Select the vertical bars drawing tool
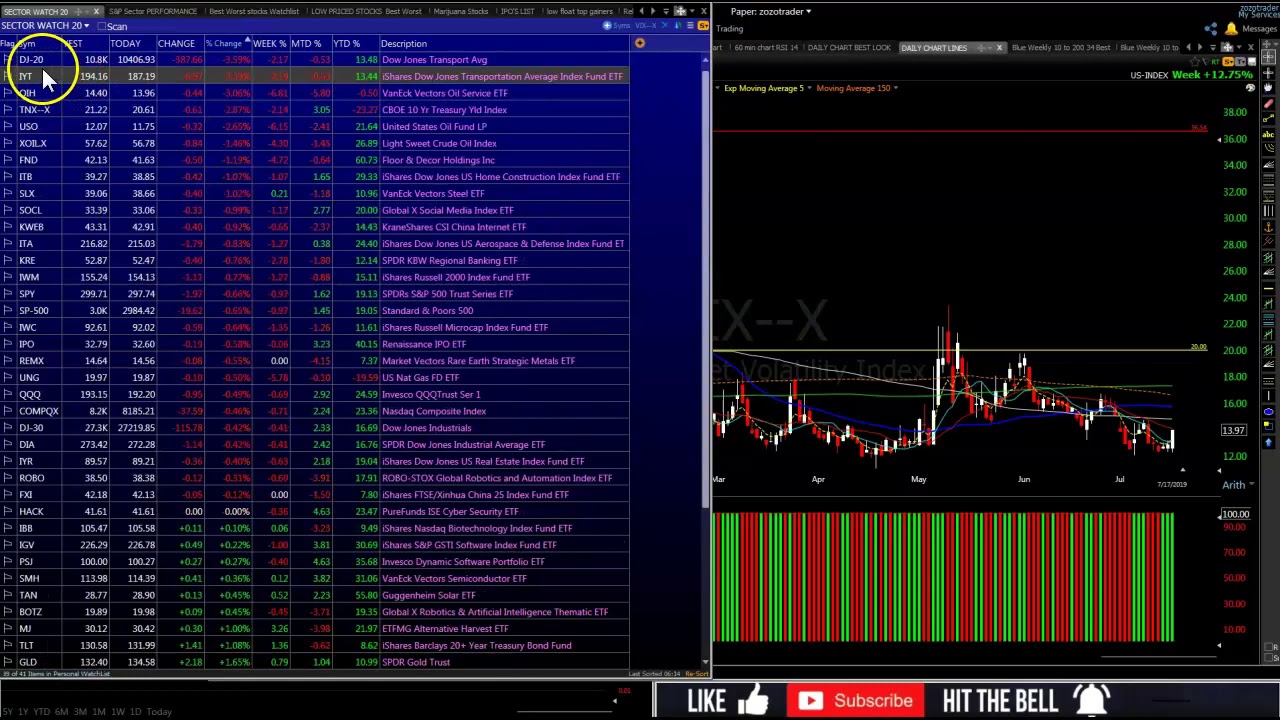 click(1268, 211)
